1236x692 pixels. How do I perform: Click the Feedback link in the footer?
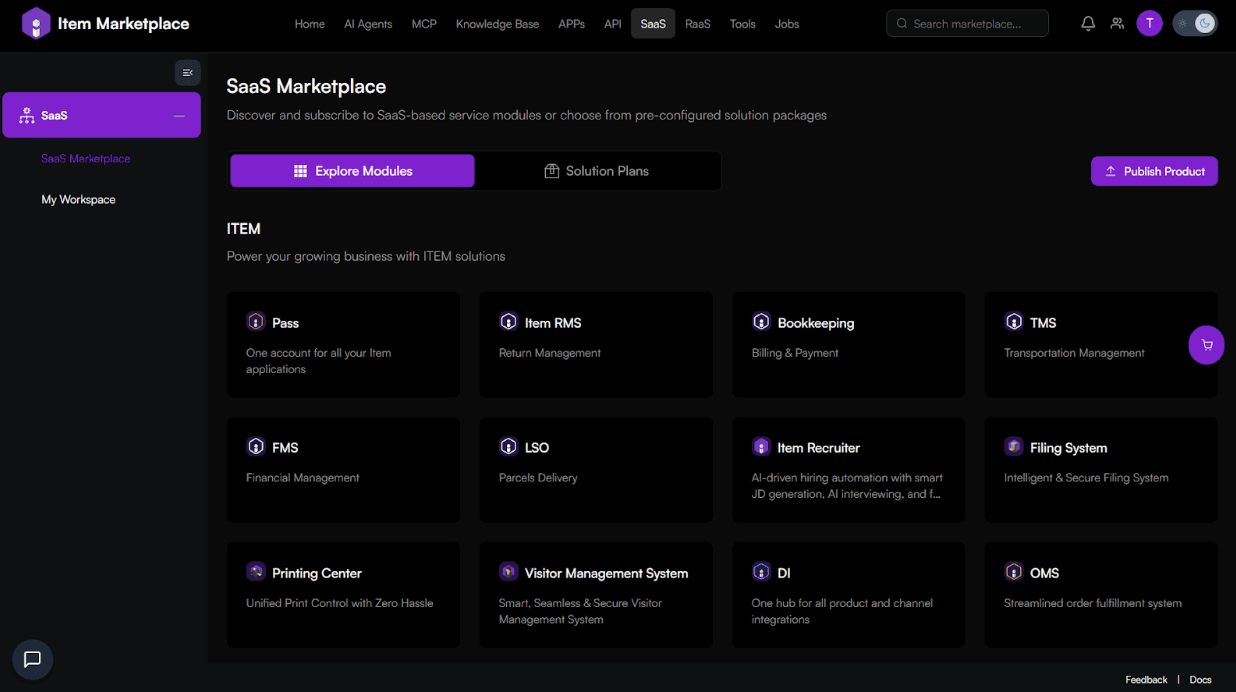[x=1146, y=680]
